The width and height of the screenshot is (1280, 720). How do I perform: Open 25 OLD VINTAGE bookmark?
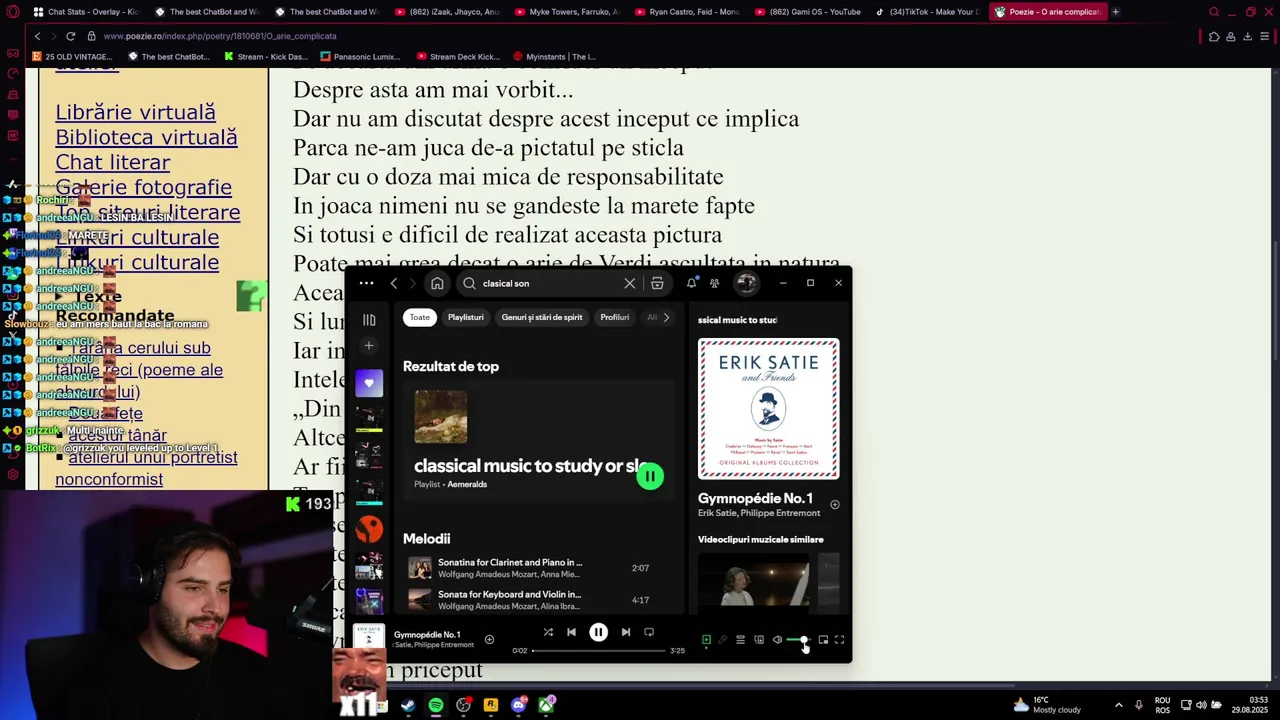[72, 57]
